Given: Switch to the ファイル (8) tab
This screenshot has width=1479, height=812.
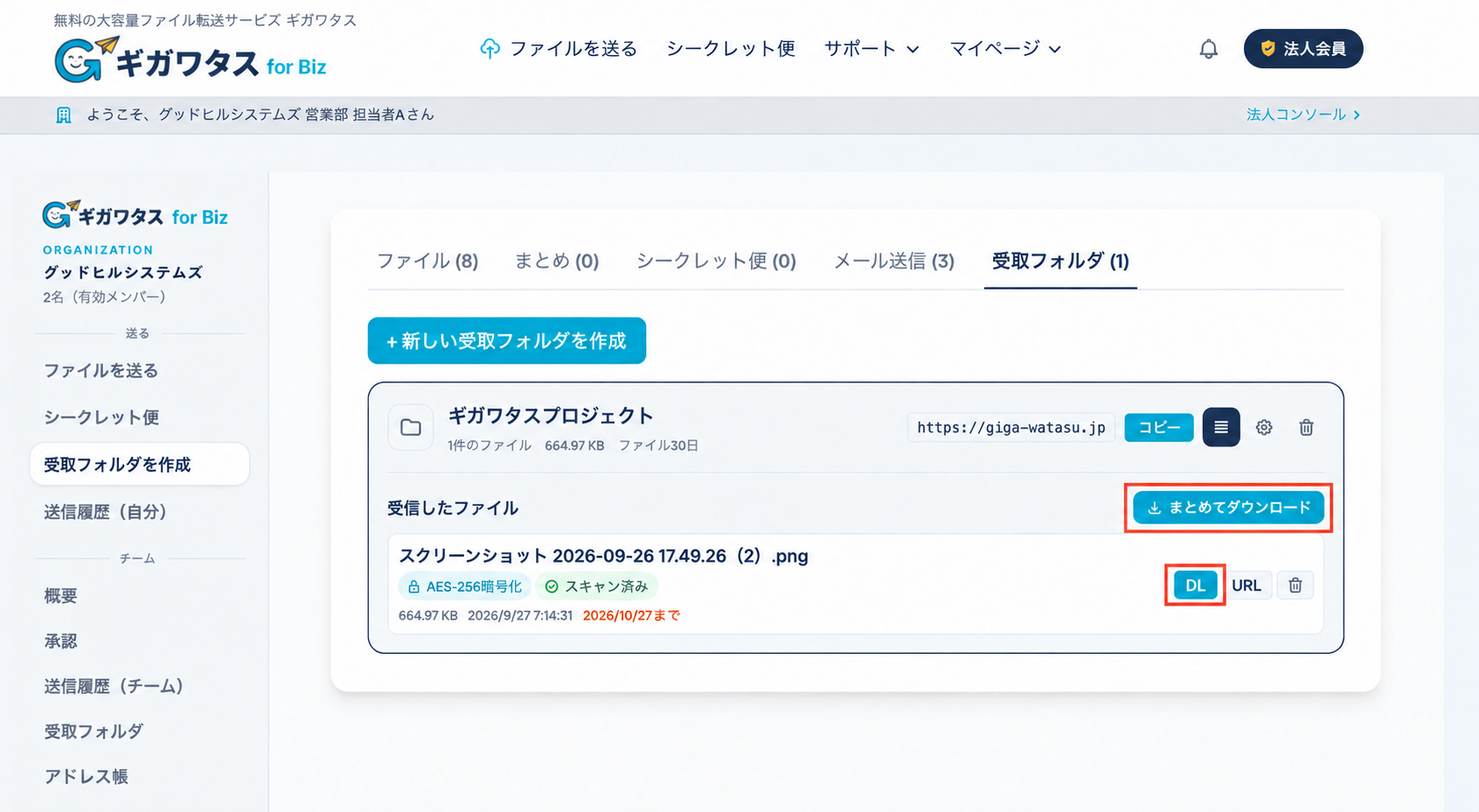Looking at the screenshot, I should tap(427, 260).
